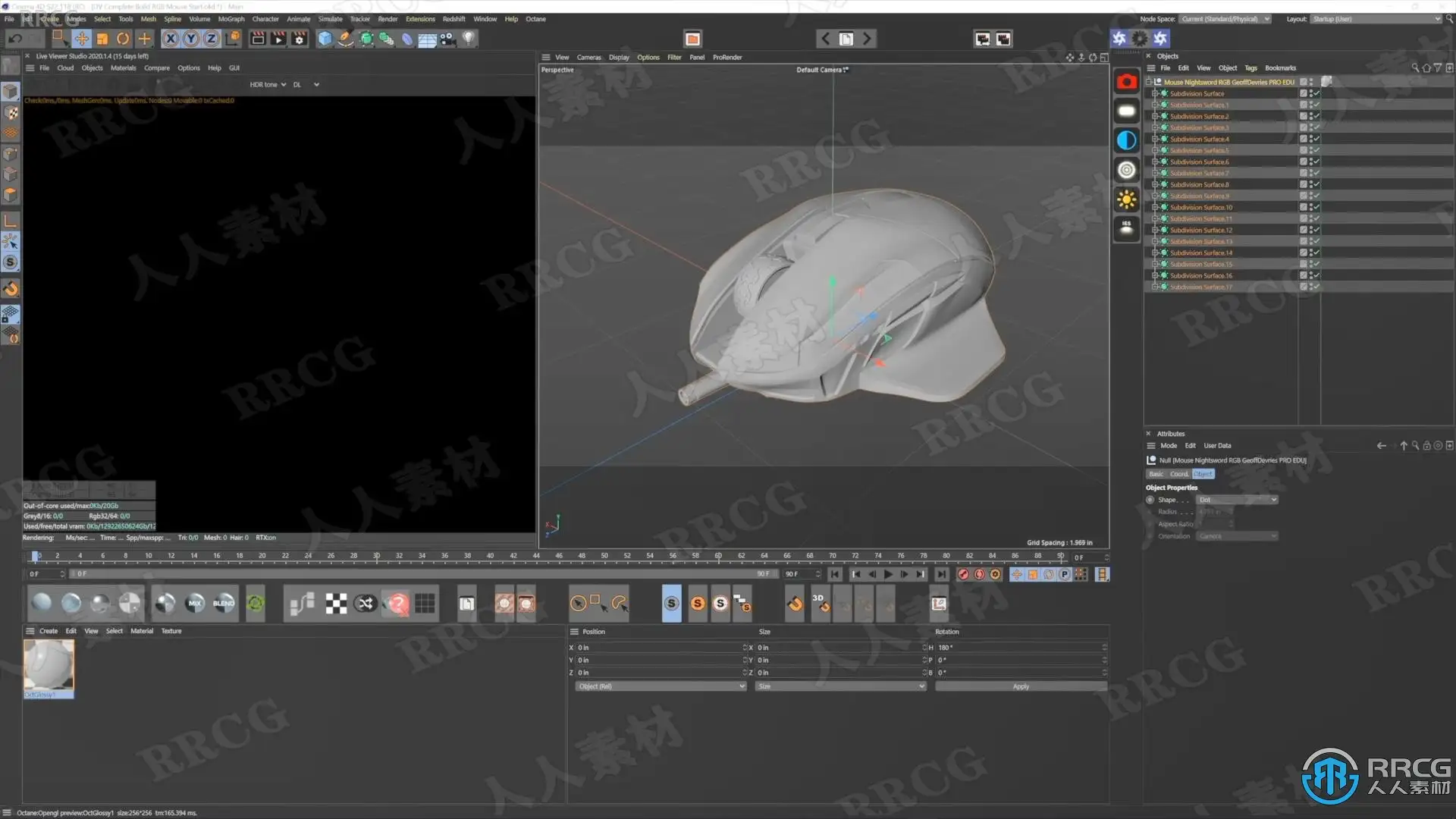1456x819 pixels.
Task: Toggle visibility check of Subdivision Surface.4
Action: pos(1316,139)
